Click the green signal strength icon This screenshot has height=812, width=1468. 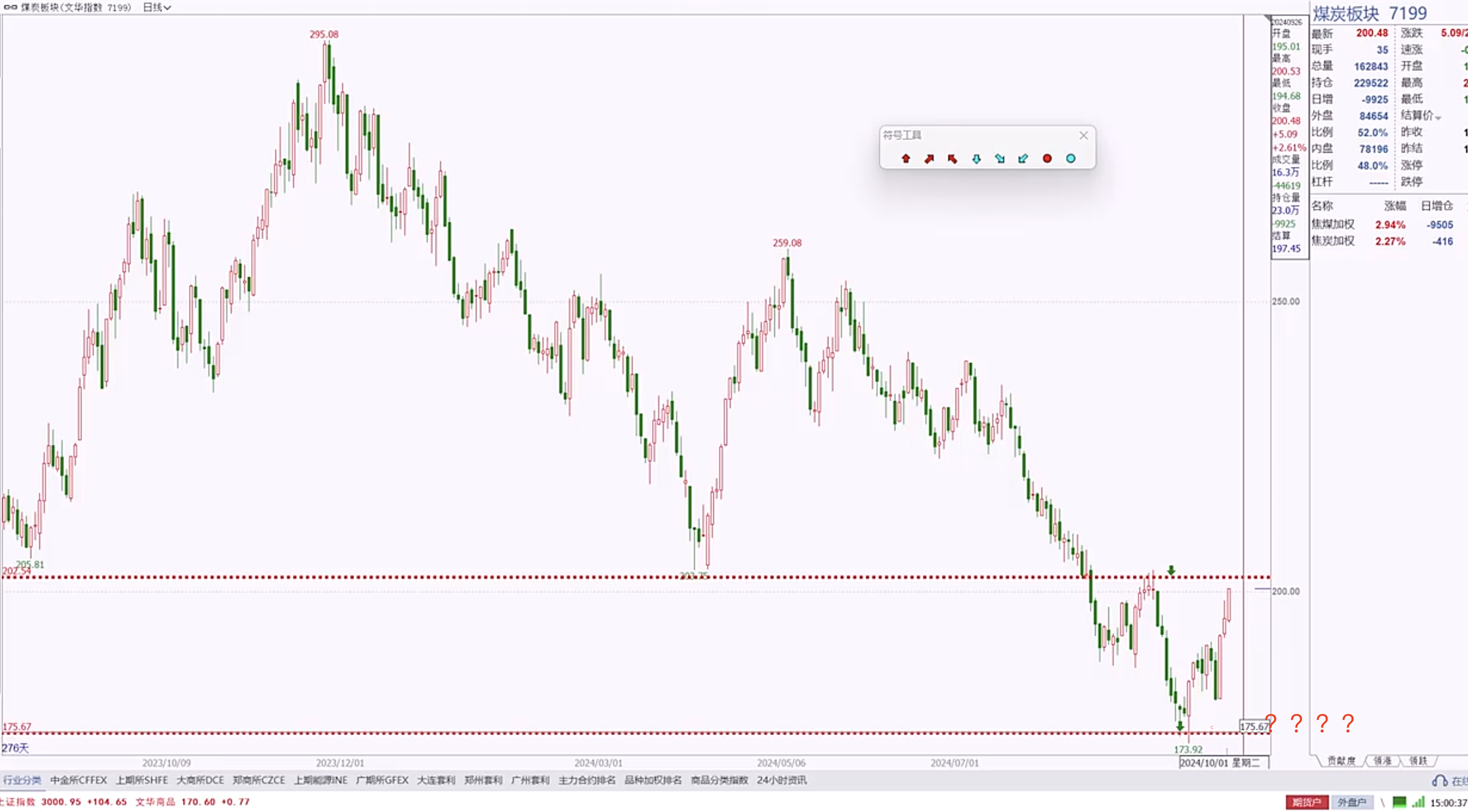click(x=1417, y=802)
